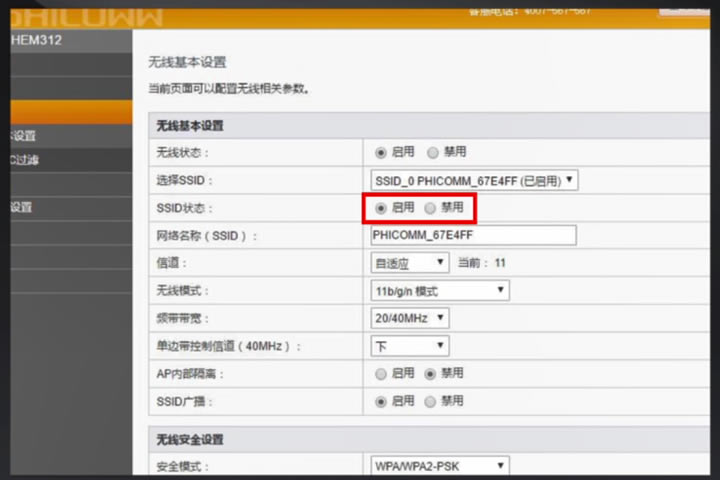Open the 单边带控制信道 dropdown
Screen dimensions: 720x480
point(410,346)
